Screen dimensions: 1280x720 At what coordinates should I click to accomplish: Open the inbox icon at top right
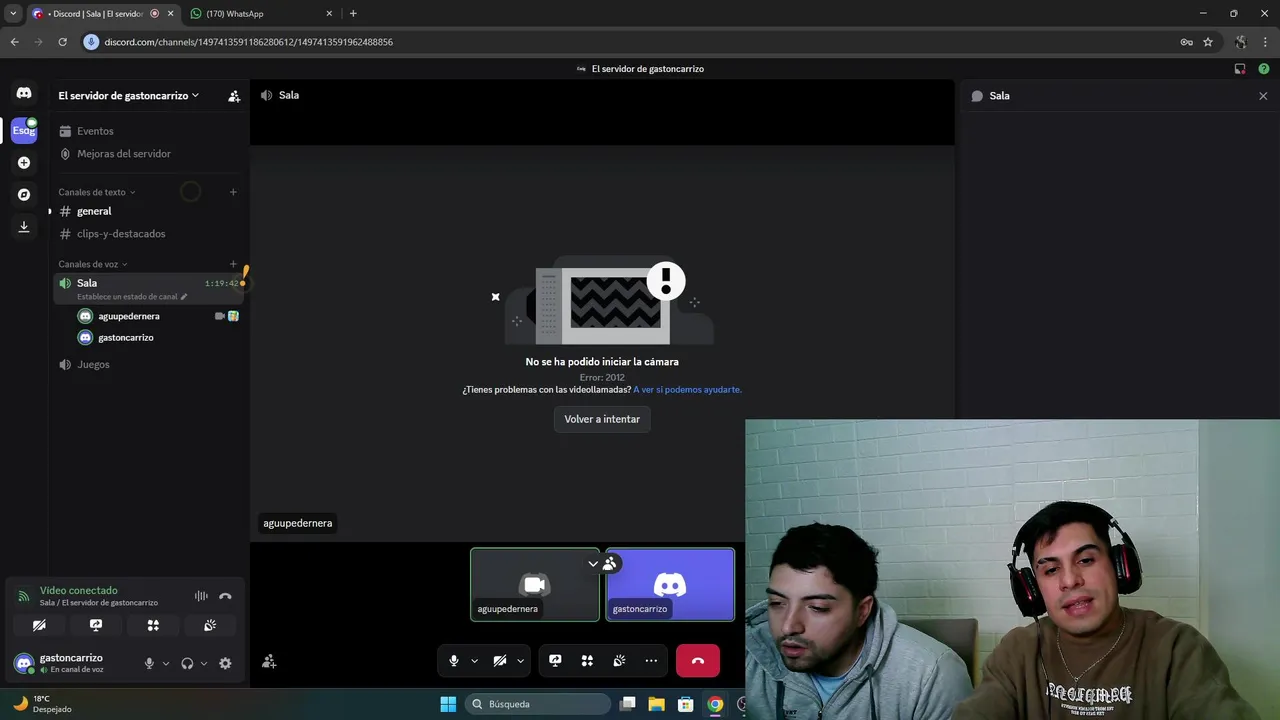1240,69
